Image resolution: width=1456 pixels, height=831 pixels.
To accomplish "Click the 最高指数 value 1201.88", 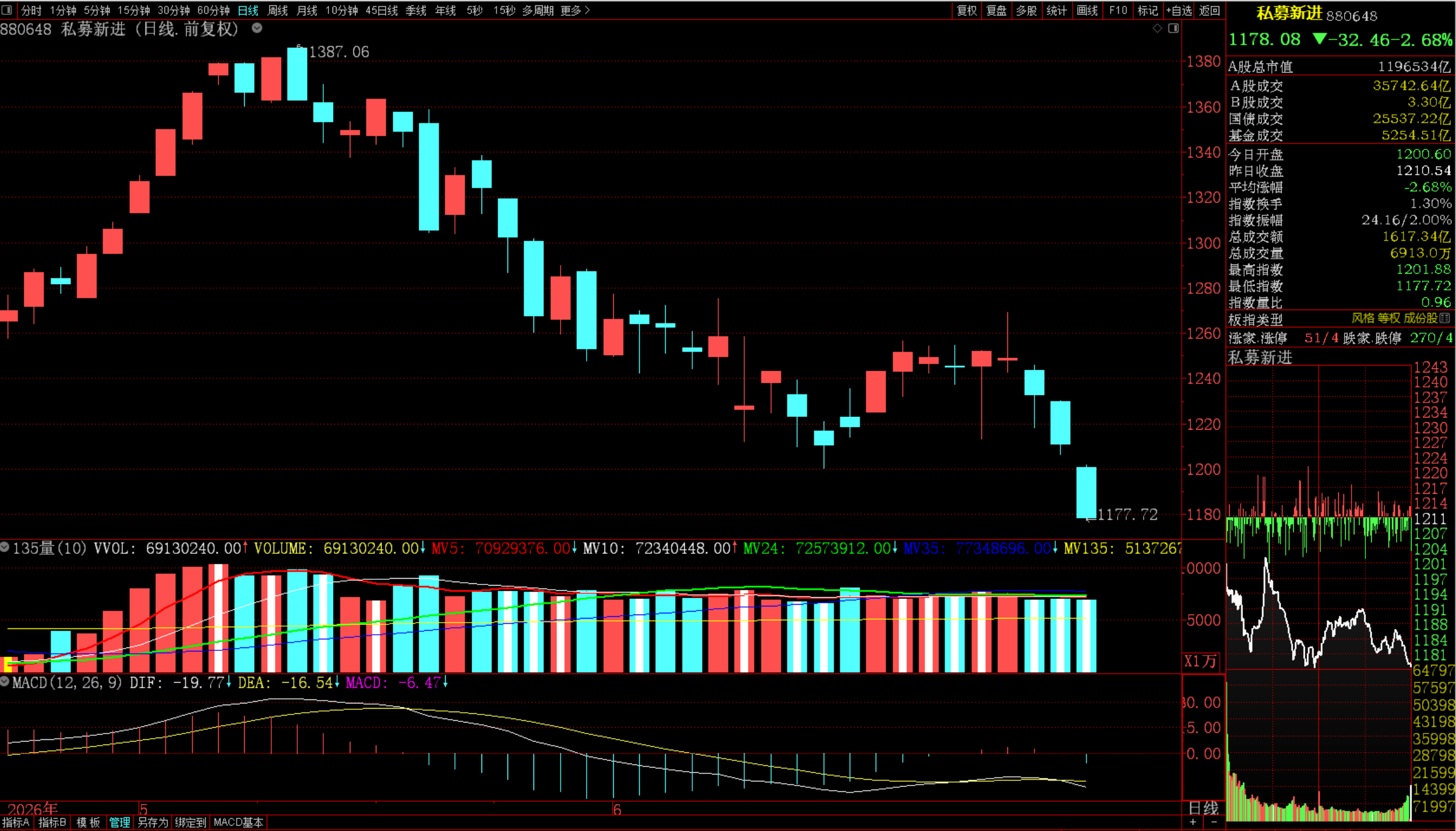I will (1423, 270).
